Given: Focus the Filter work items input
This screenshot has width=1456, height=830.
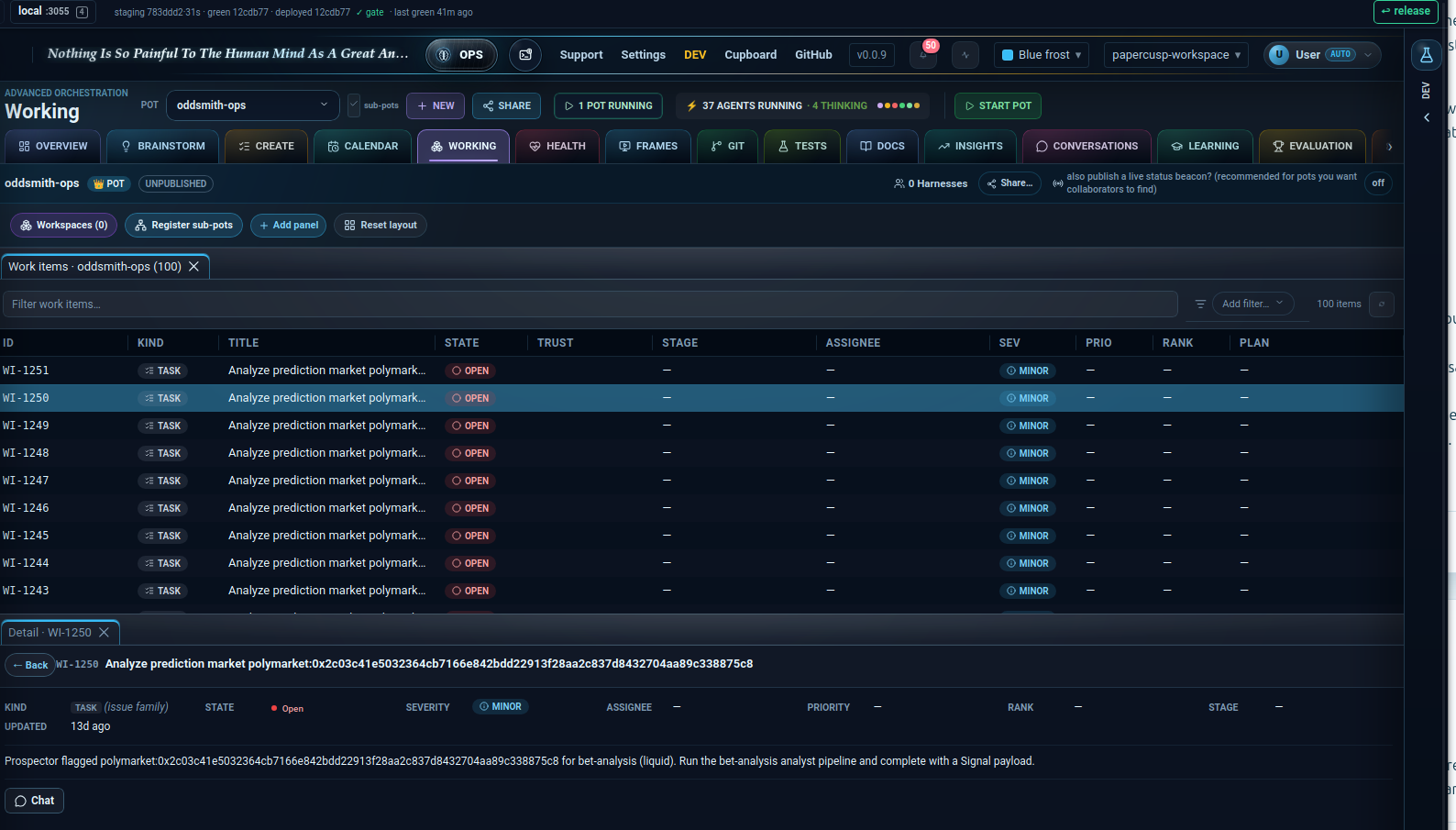Looking at the screenshot, I should click(590, 304).
